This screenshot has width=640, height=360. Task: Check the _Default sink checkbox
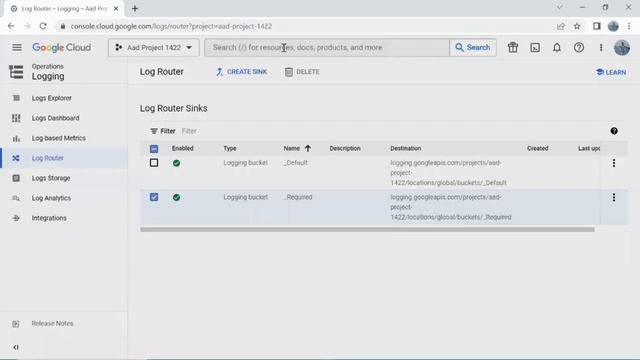(154, 163)
